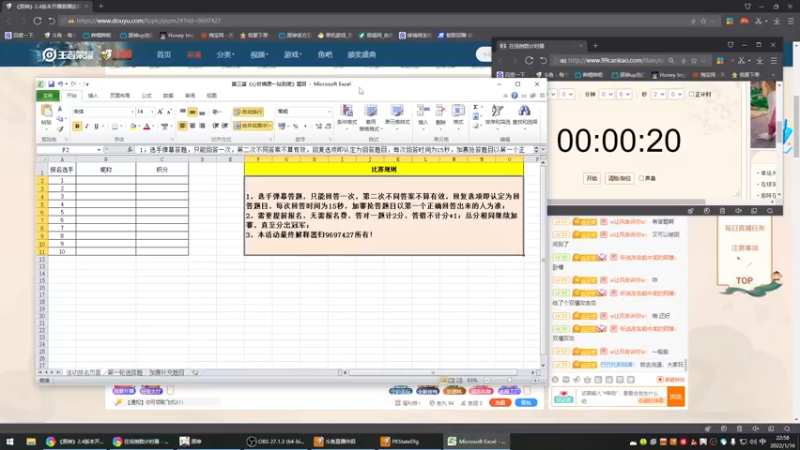
Task: Click Douyu home link in navigation bar
Action: coord(164,55)
